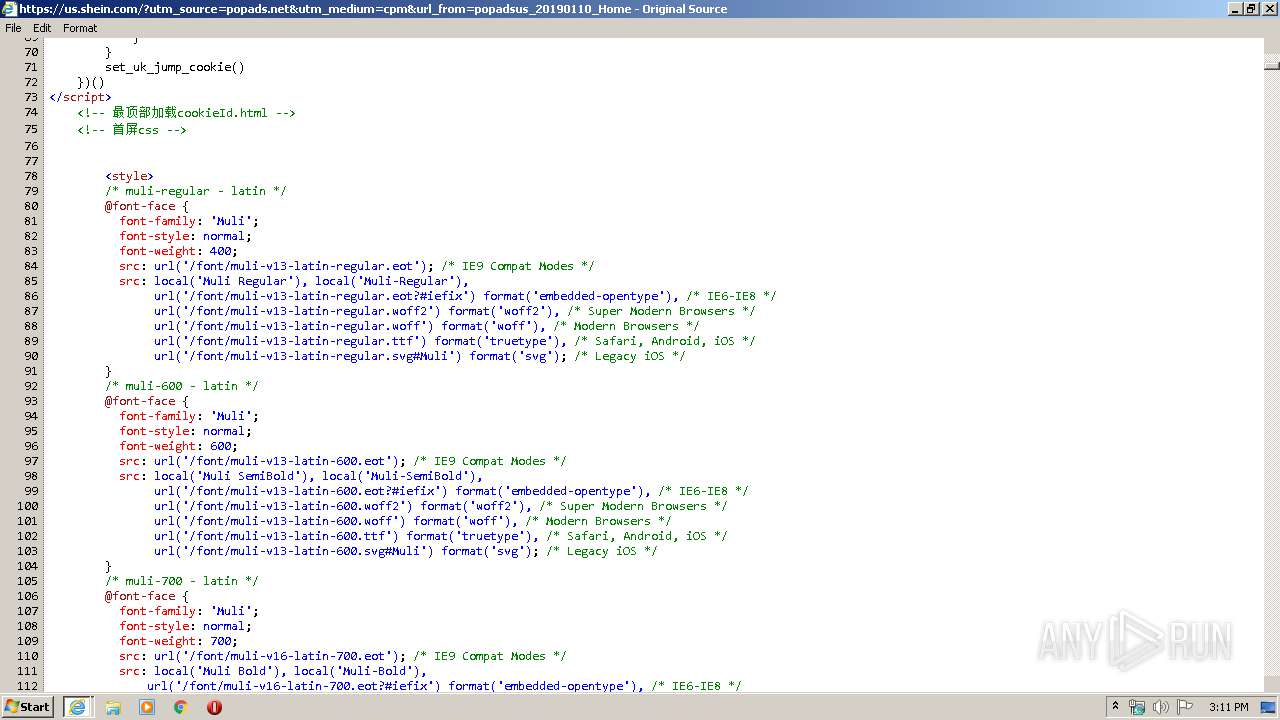Launch Opera browser from taskbar

[214, 707]
